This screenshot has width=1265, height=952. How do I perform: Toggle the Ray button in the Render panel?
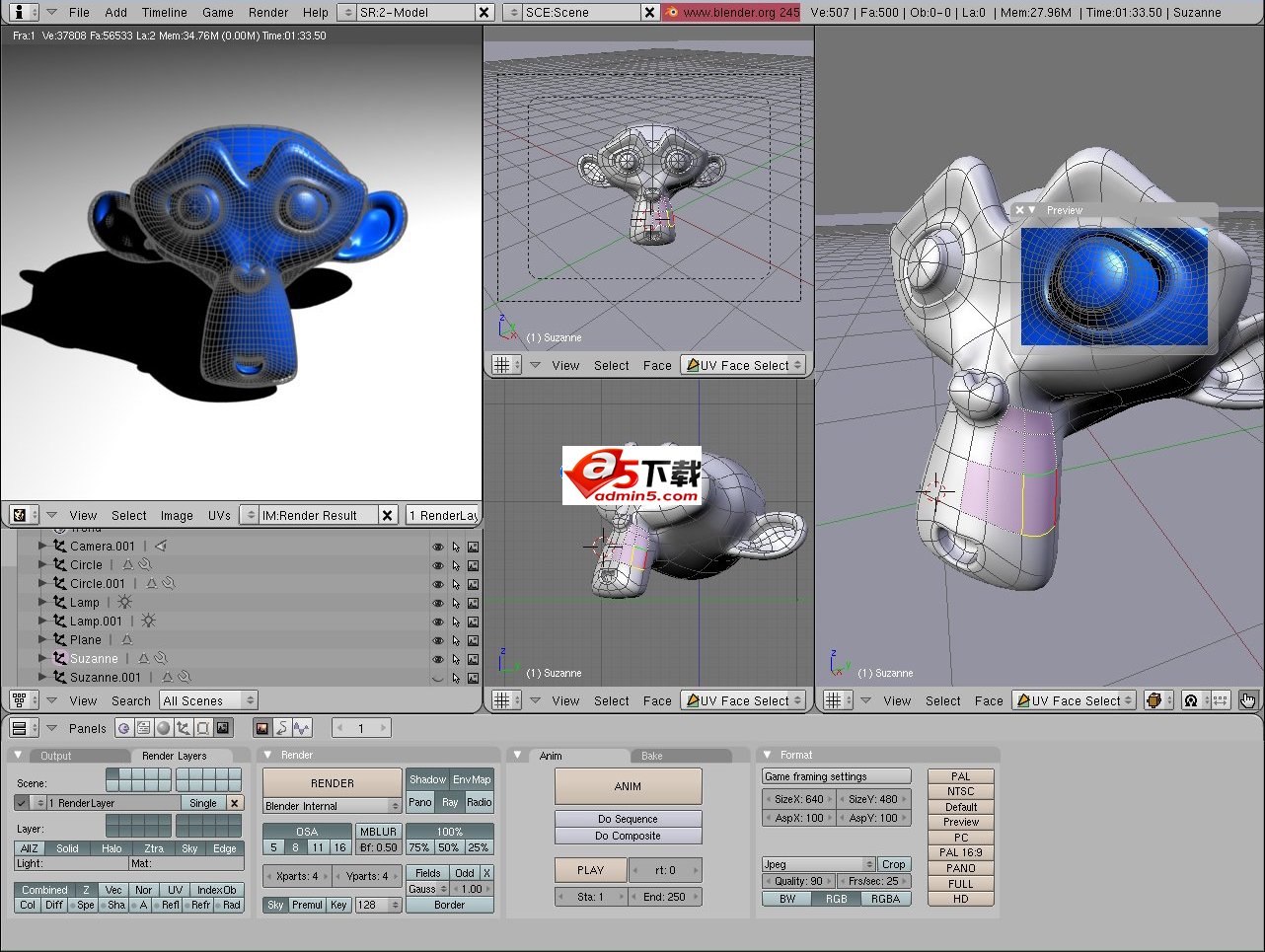click(x=450, y=802)
